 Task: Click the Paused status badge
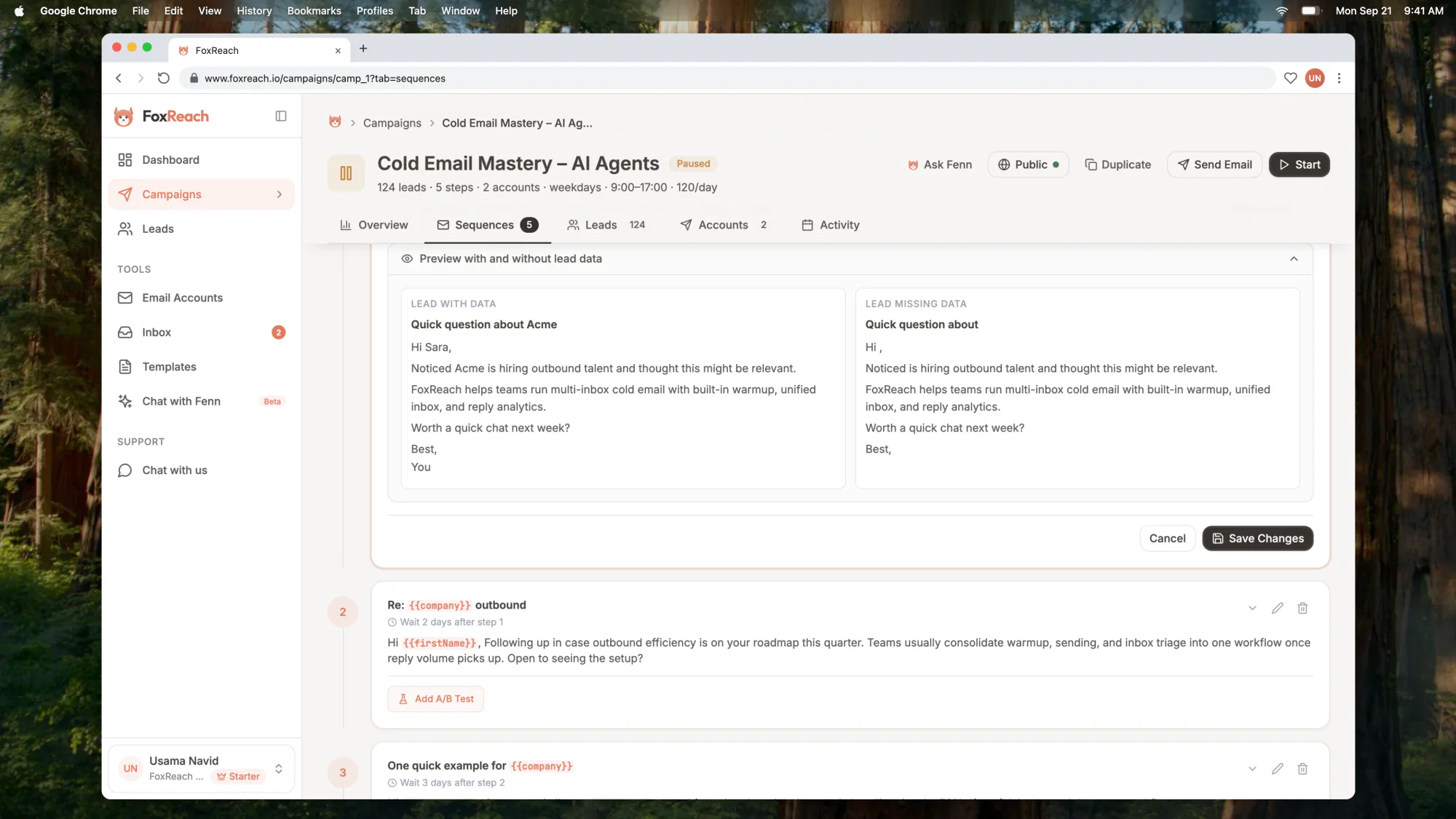pyautogui.click(x=694, y=164)
